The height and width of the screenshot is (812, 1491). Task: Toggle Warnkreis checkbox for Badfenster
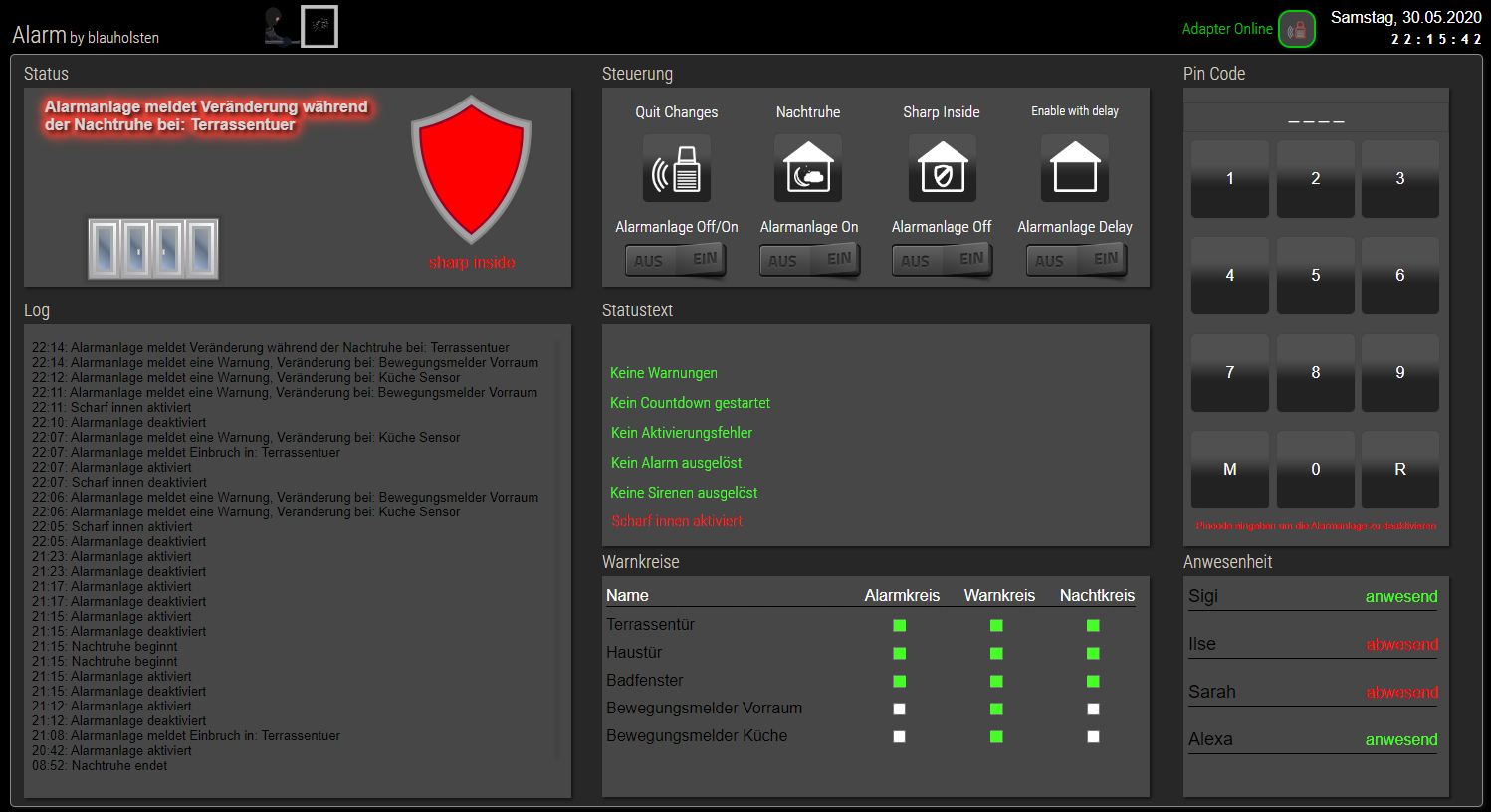[996, 682]
